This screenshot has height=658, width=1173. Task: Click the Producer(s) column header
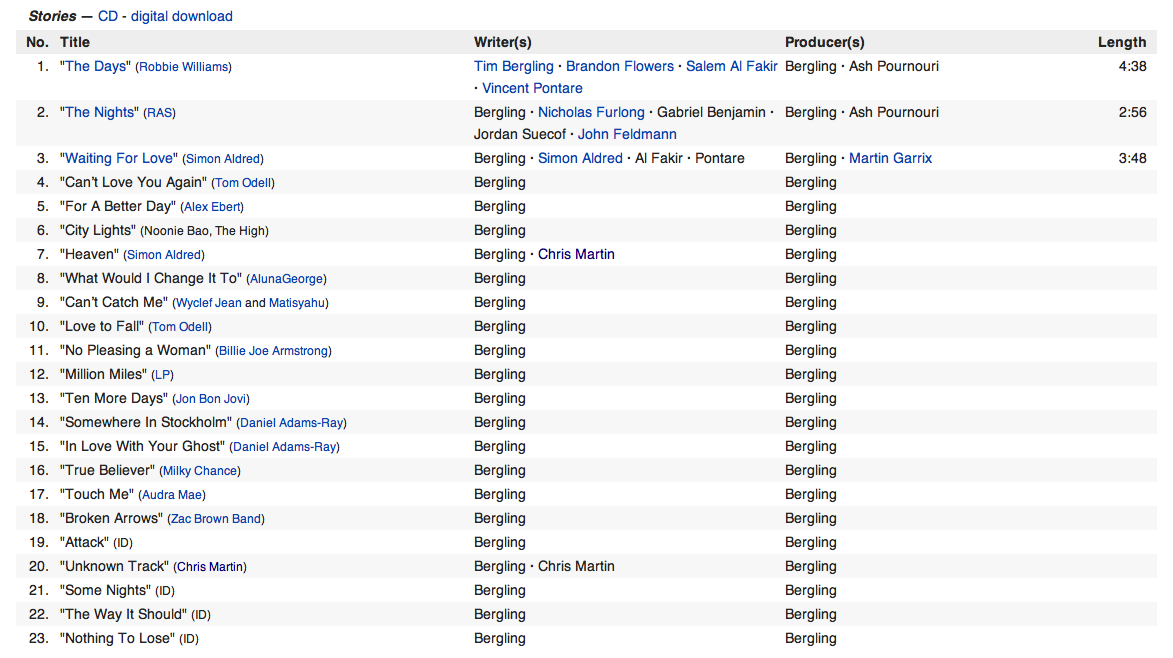pyautogui.click(x=824, y=42)
